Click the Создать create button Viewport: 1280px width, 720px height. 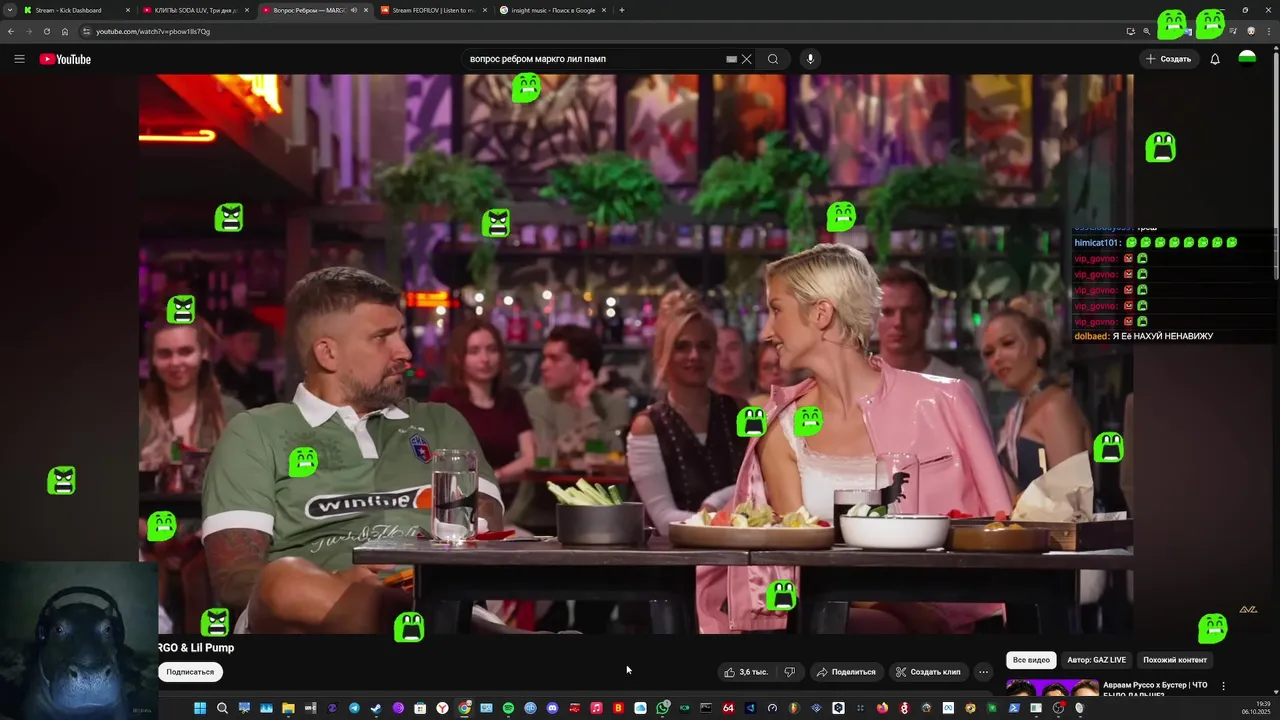click(x=1169, y=59)
